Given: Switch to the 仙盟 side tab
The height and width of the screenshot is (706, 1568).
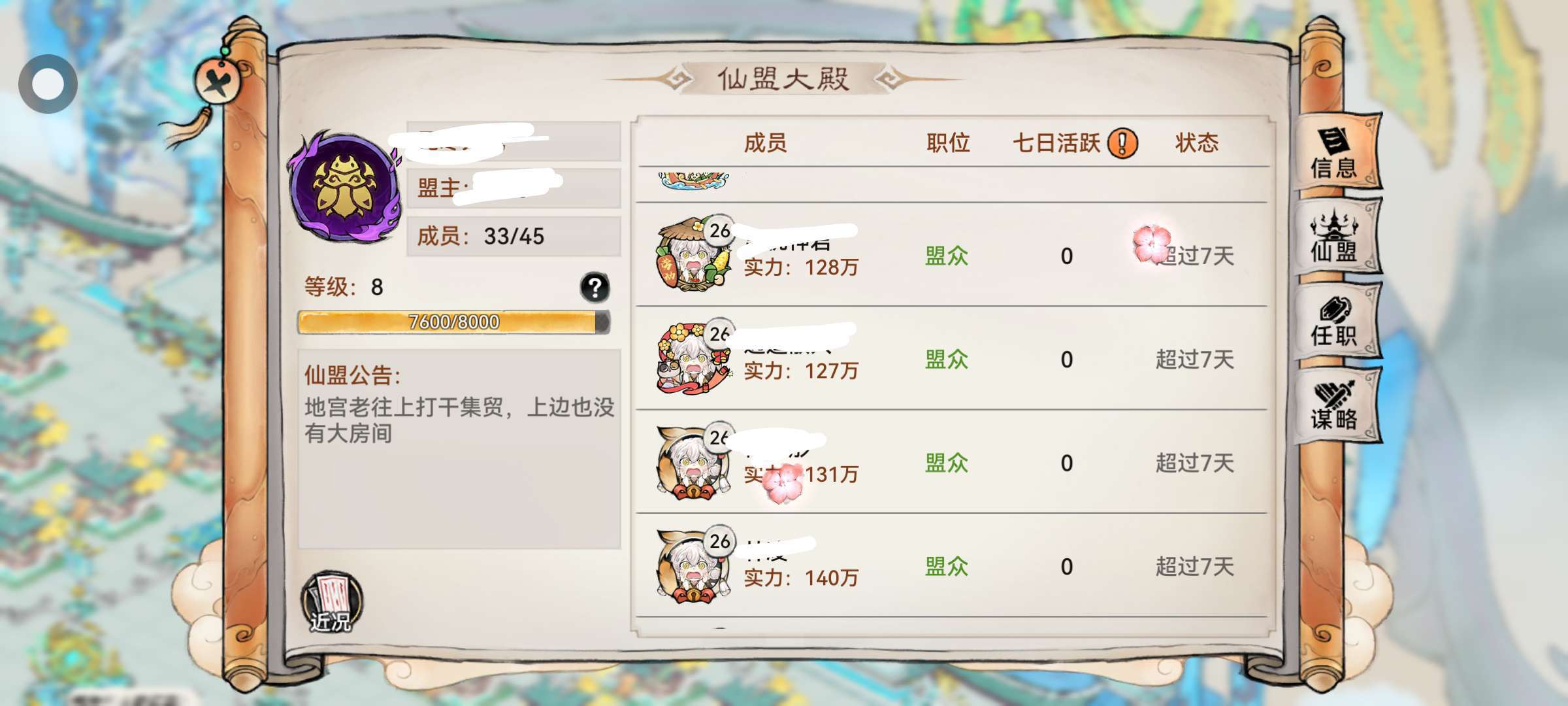Looking at the screenshot, I should pyautogui.click(x=1335, y=237).
